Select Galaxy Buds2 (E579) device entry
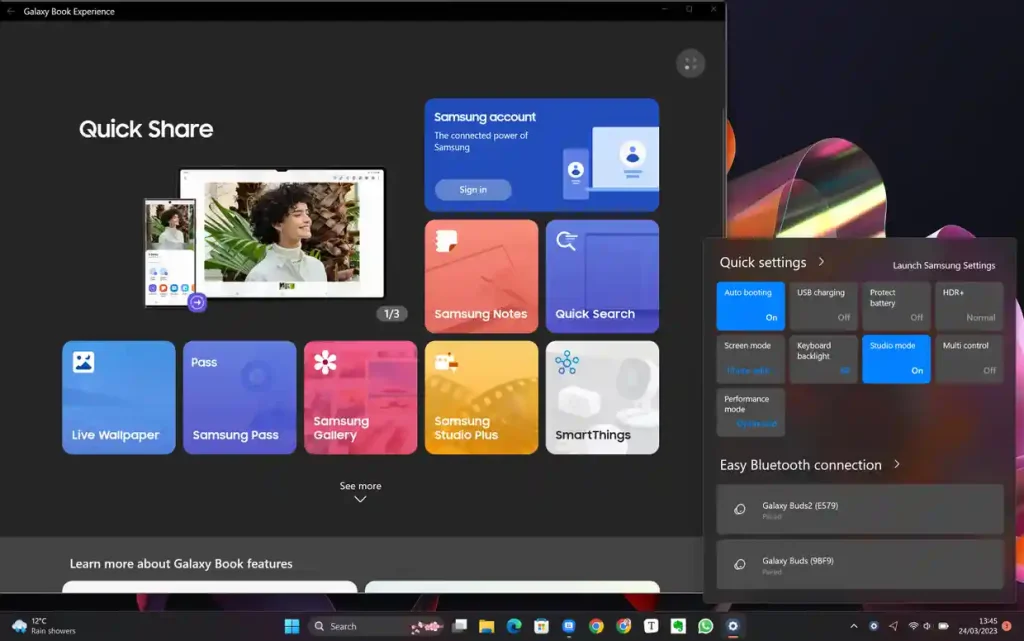Image resolution: width=1024 pixels, height=641 pixels. point(859,509)
